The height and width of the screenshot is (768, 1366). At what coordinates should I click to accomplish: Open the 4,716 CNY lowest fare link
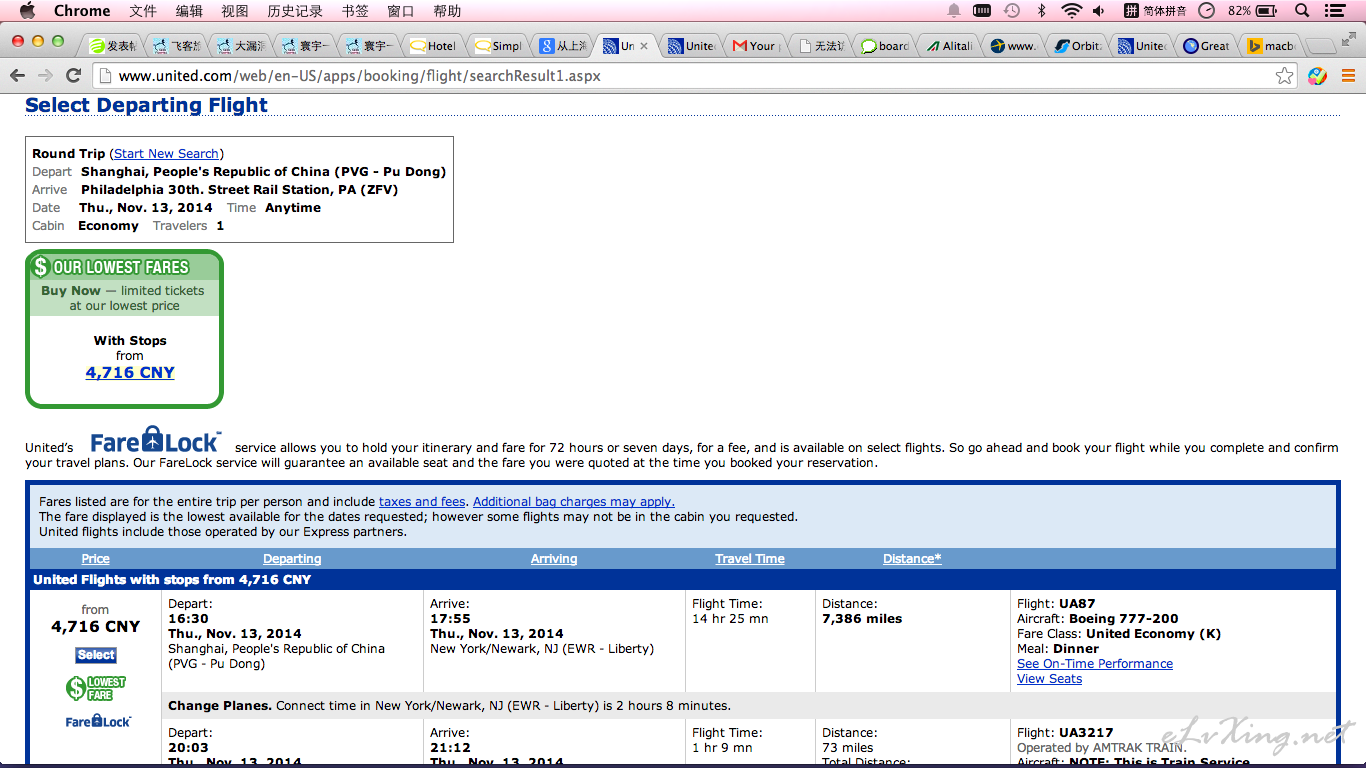pyautogui.click(x=130, y=373)
